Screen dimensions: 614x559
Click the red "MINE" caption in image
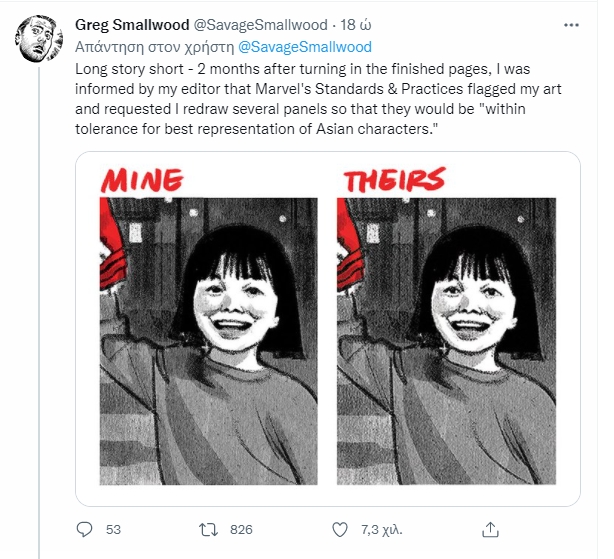(x=142, y=180)
